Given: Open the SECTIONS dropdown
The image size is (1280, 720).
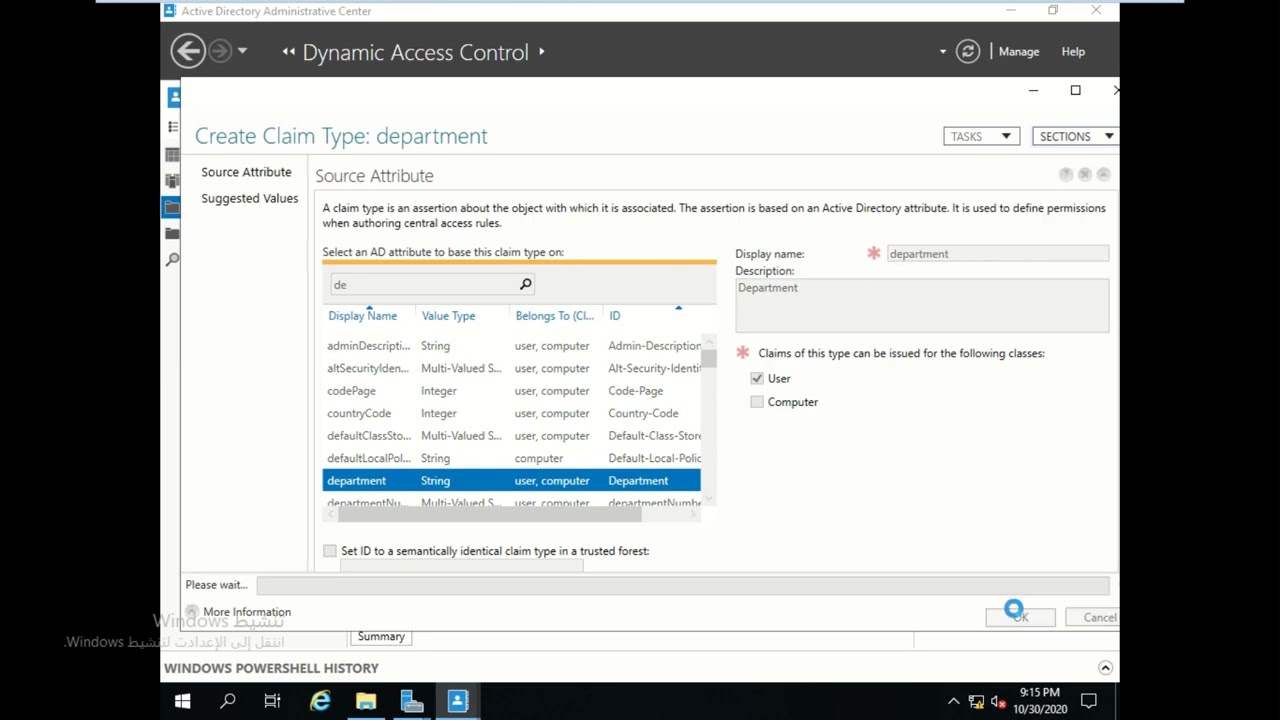Looking at the screenshot, I should pos(1075,136).
